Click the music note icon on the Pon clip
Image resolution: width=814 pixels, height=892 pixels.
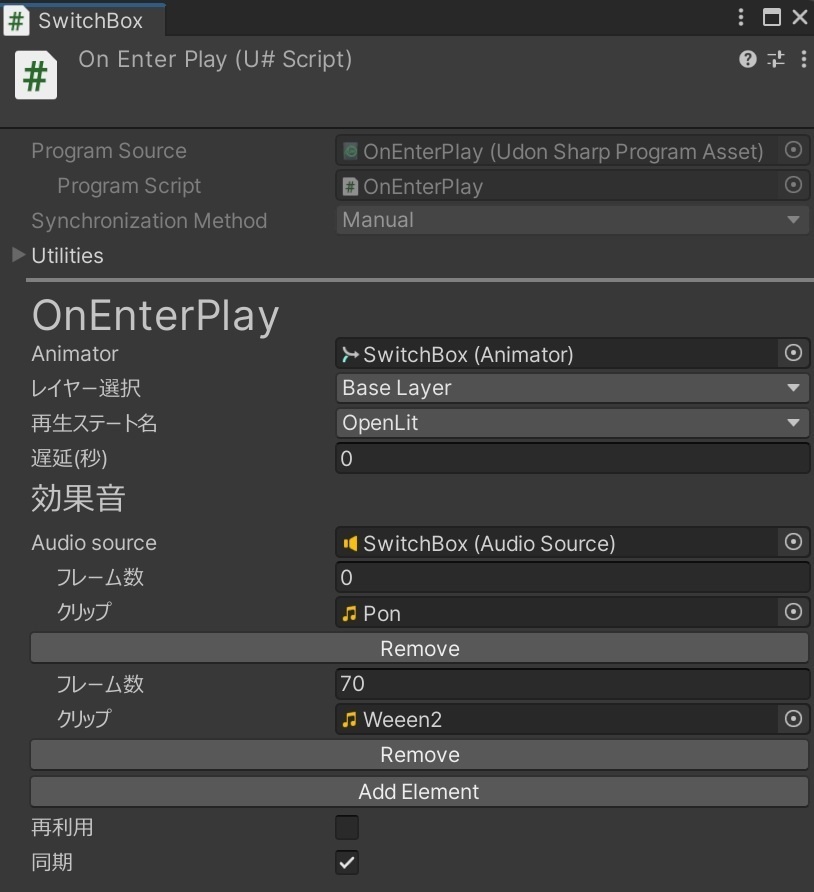[349, 612]
